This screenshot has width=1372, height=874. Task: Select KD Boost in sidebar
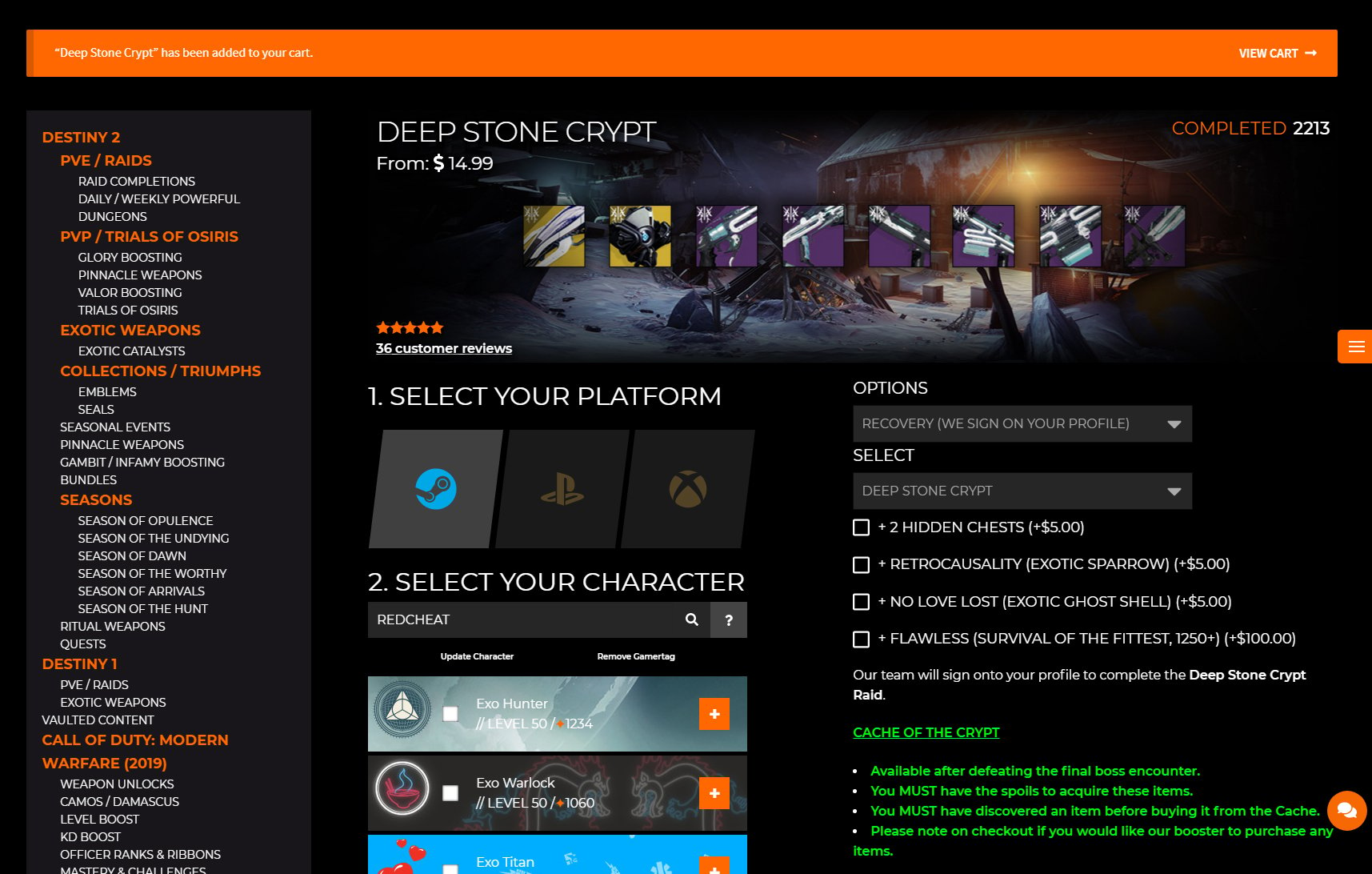[90, 837]
